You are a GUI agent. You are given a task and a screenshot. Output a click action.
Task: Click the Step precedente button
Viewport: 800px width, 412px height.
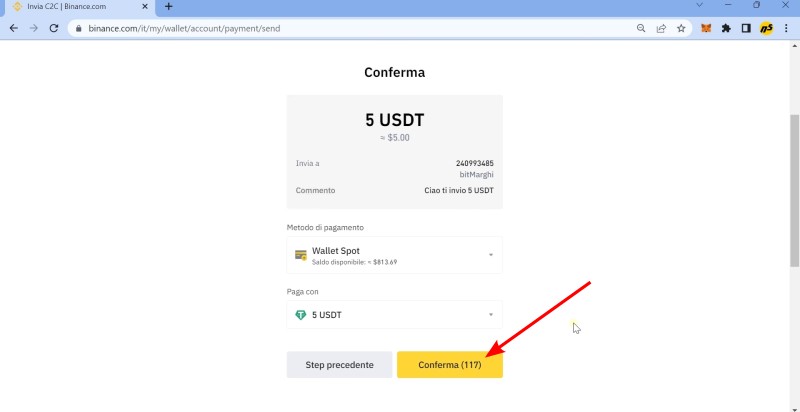pos(339,365)
